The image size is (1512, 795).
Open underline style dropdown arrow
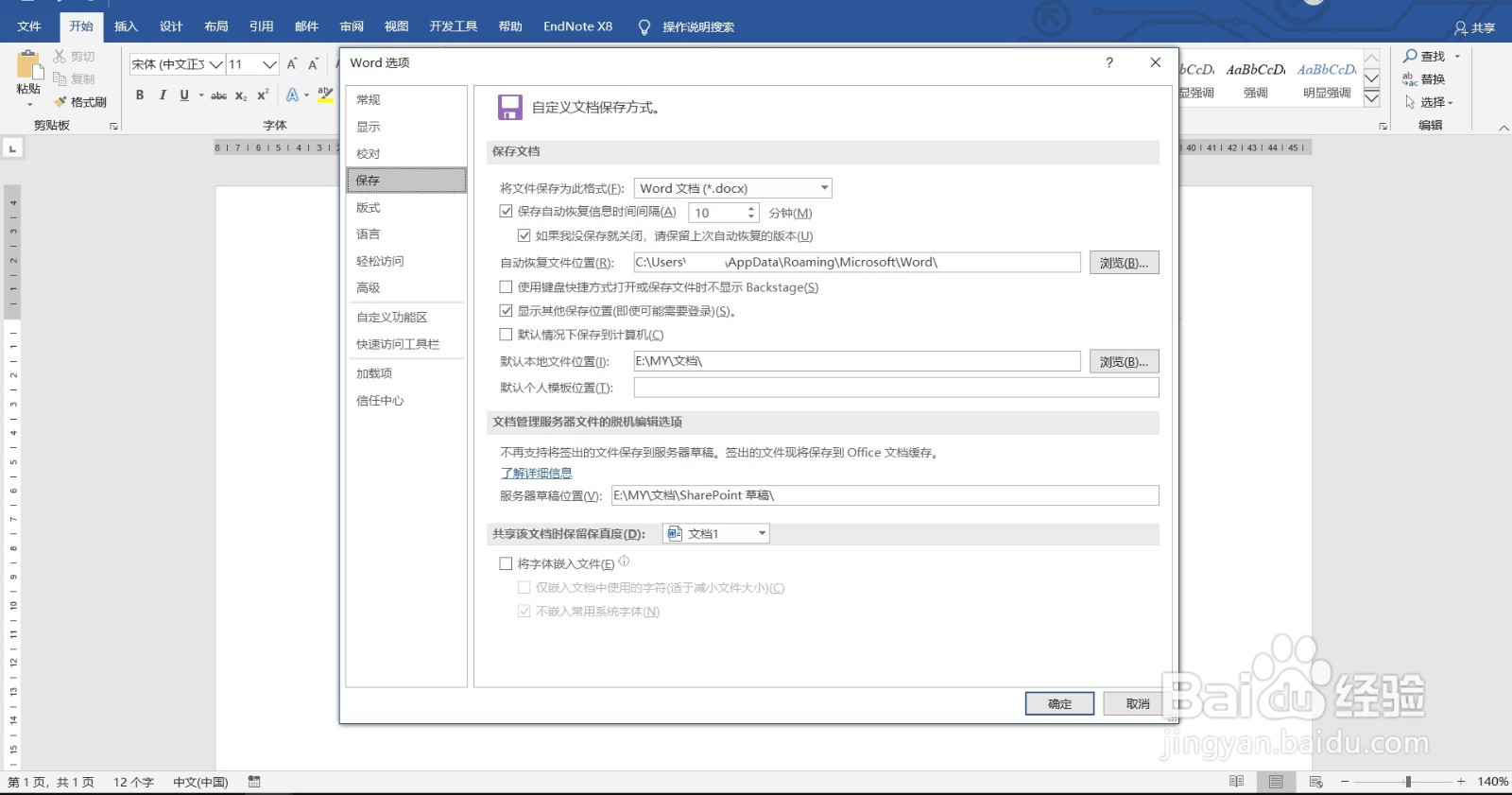pos(201,95)
